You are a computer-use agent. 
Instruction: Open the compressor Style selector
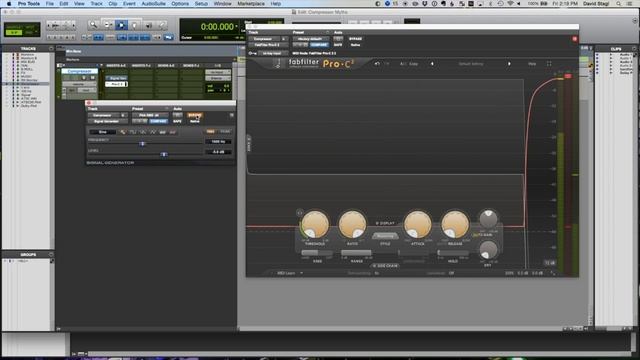(x=385, y=236)
